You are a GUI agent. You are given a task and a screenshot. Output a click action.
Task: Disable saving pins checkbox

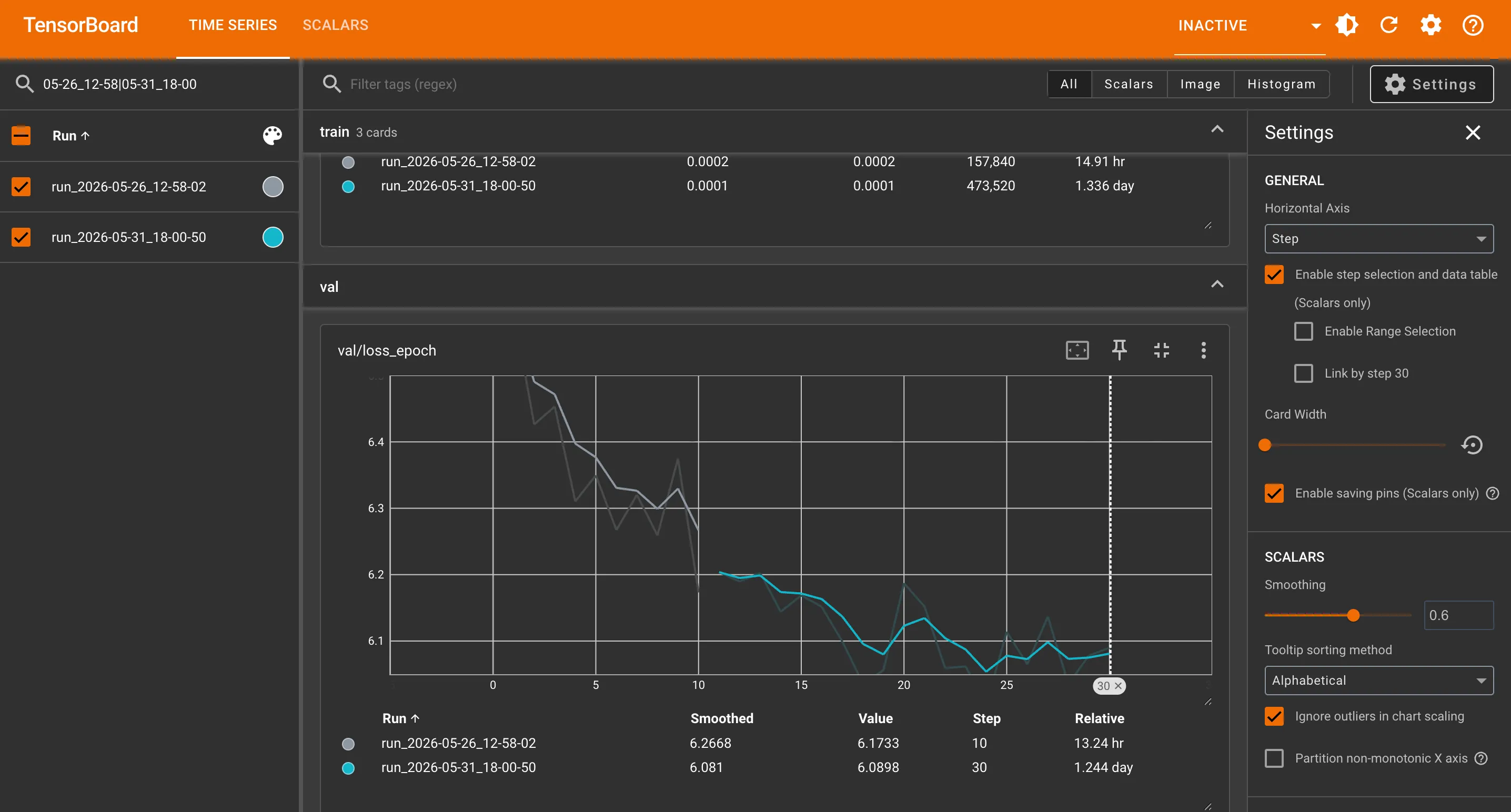(x=1274, y=494)
